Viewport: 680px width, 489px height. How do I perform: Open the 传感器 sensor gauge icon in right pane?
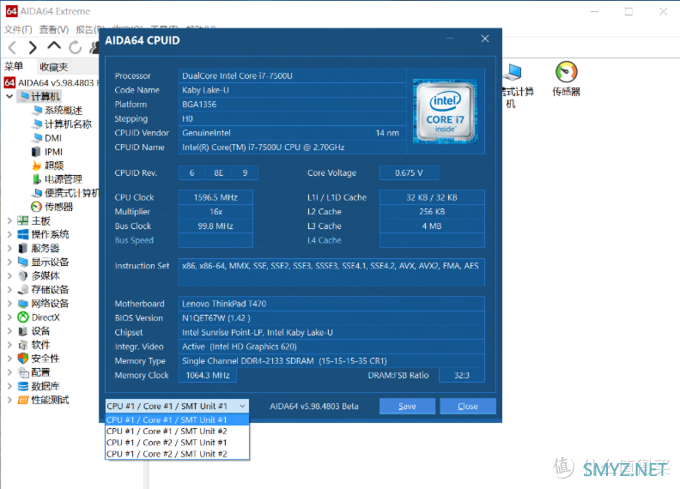pyautogui.click(x=566, y=72)
